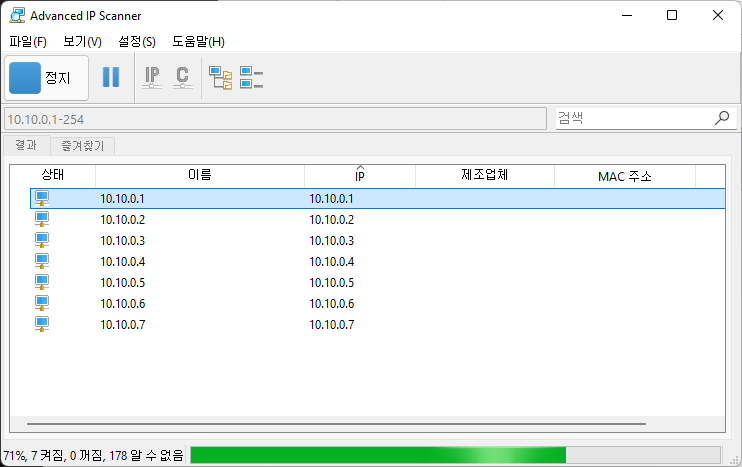Select the computer icon for 10.10.0.6

(42, 303)
